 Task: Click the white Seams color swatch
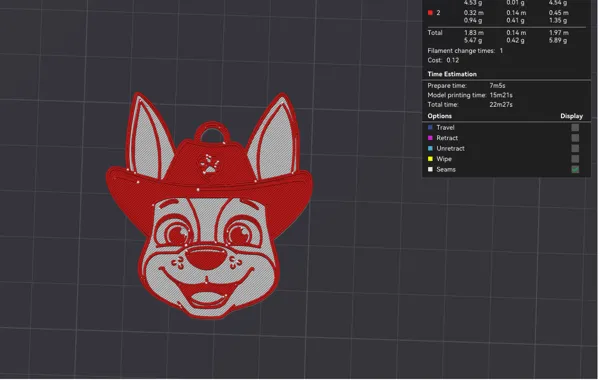(x=431, y=170)
